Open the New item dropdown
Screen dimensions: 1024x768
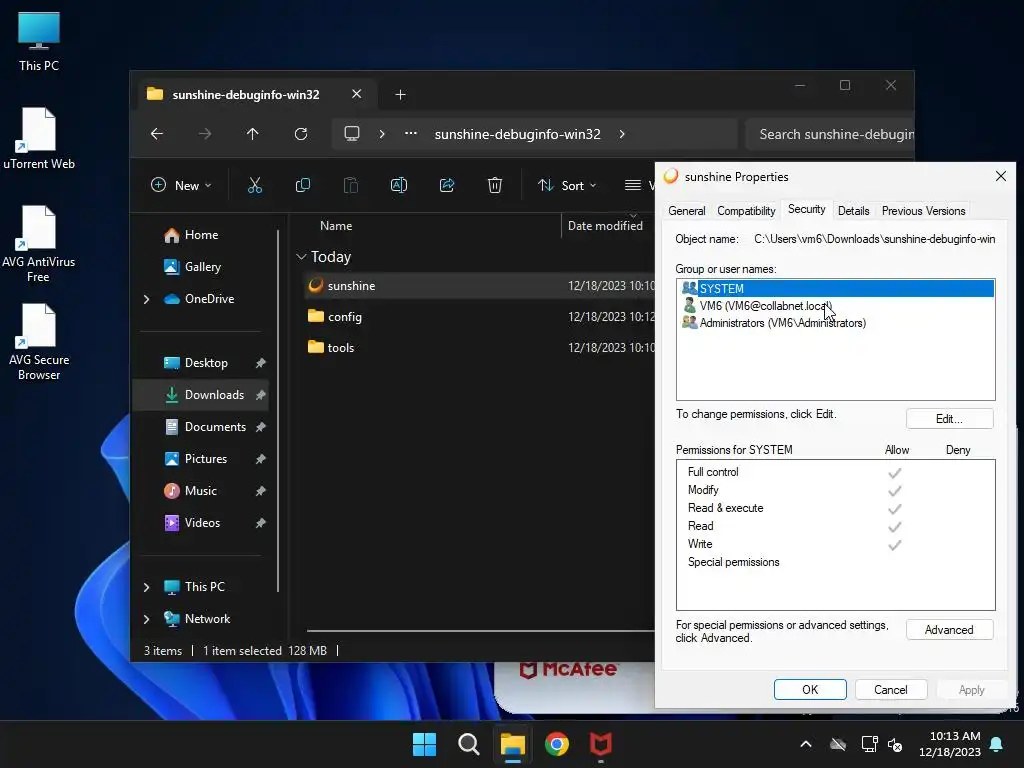181,185
